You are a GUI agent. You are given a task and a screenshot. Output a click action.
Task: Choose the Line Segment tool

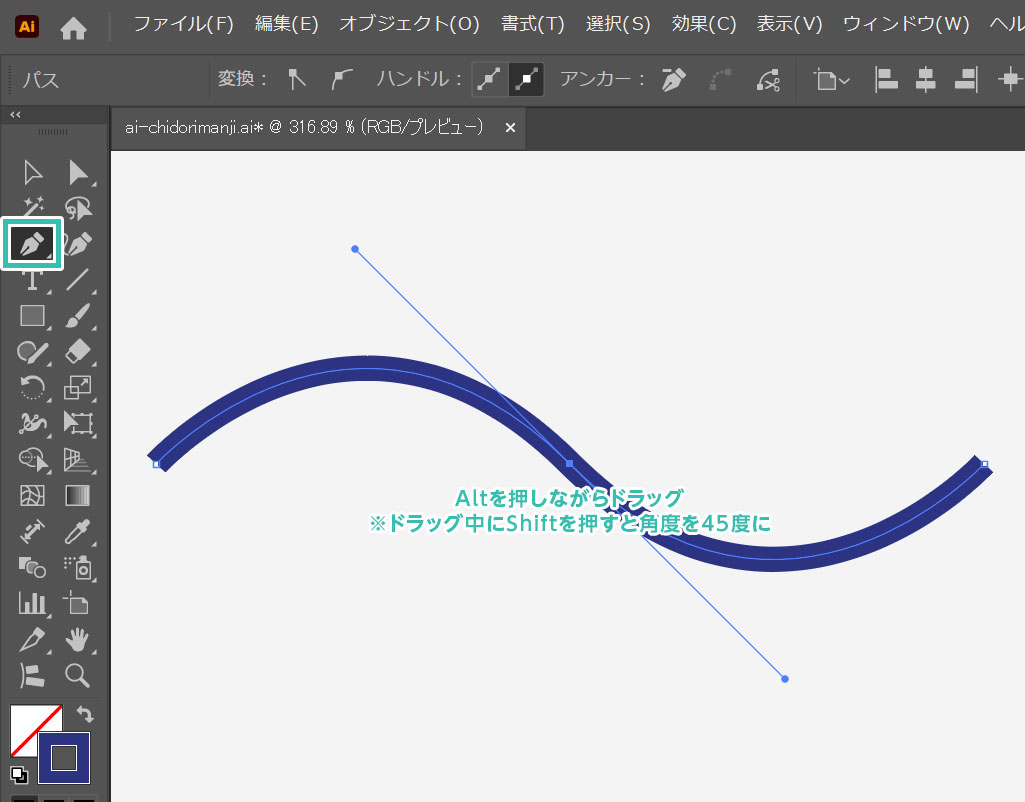tap(78, 280)
